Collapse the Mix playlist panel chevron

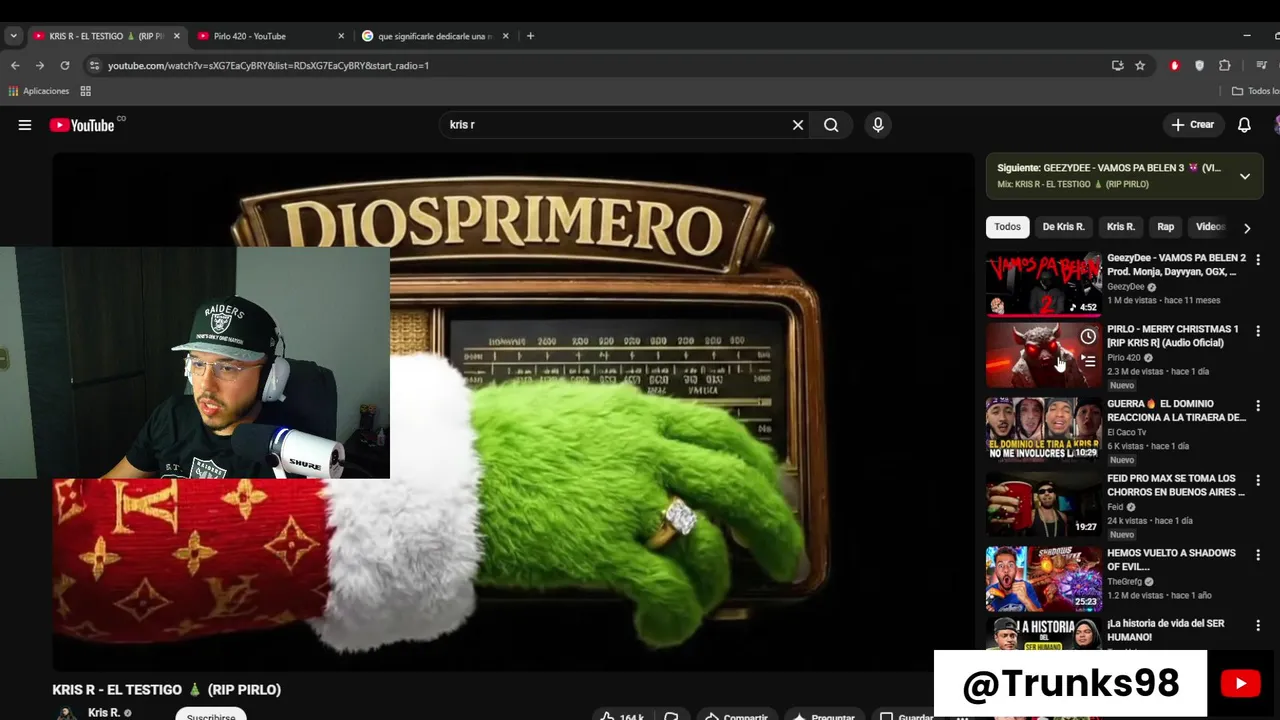(x=1245, y=176)
